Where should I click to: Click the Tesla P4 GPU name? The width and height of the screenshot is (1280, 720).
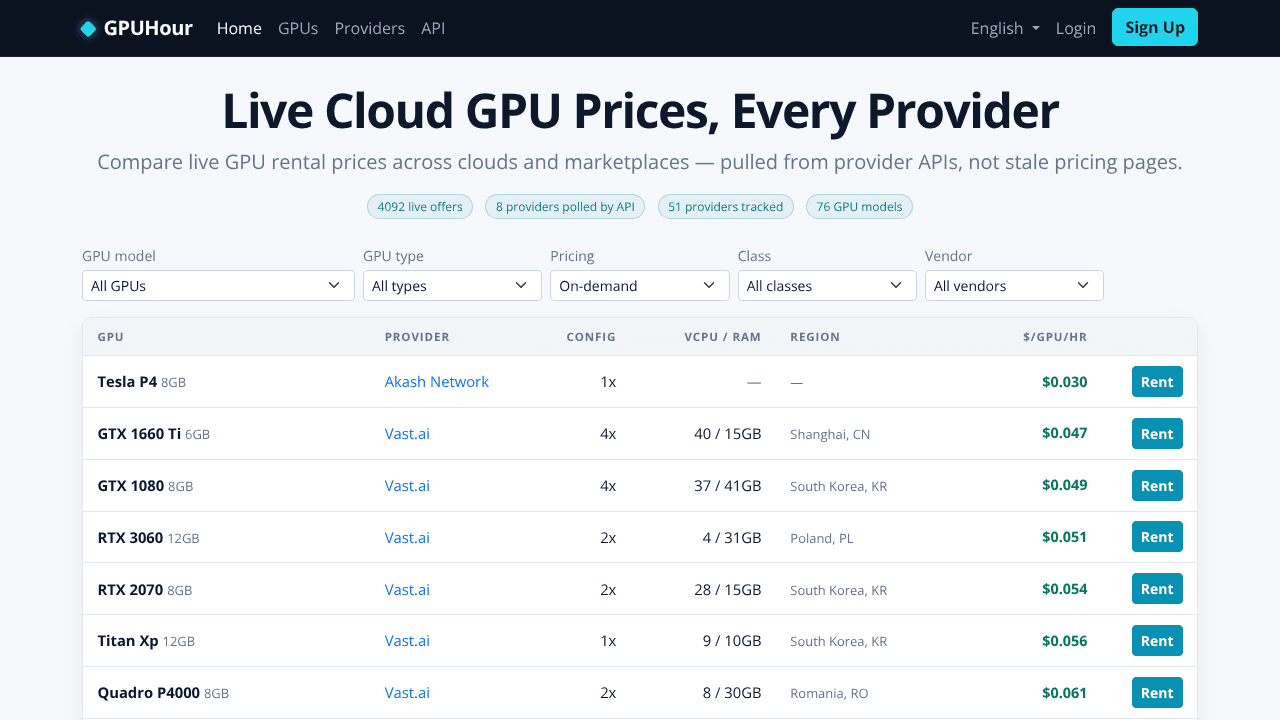point(127,382)
